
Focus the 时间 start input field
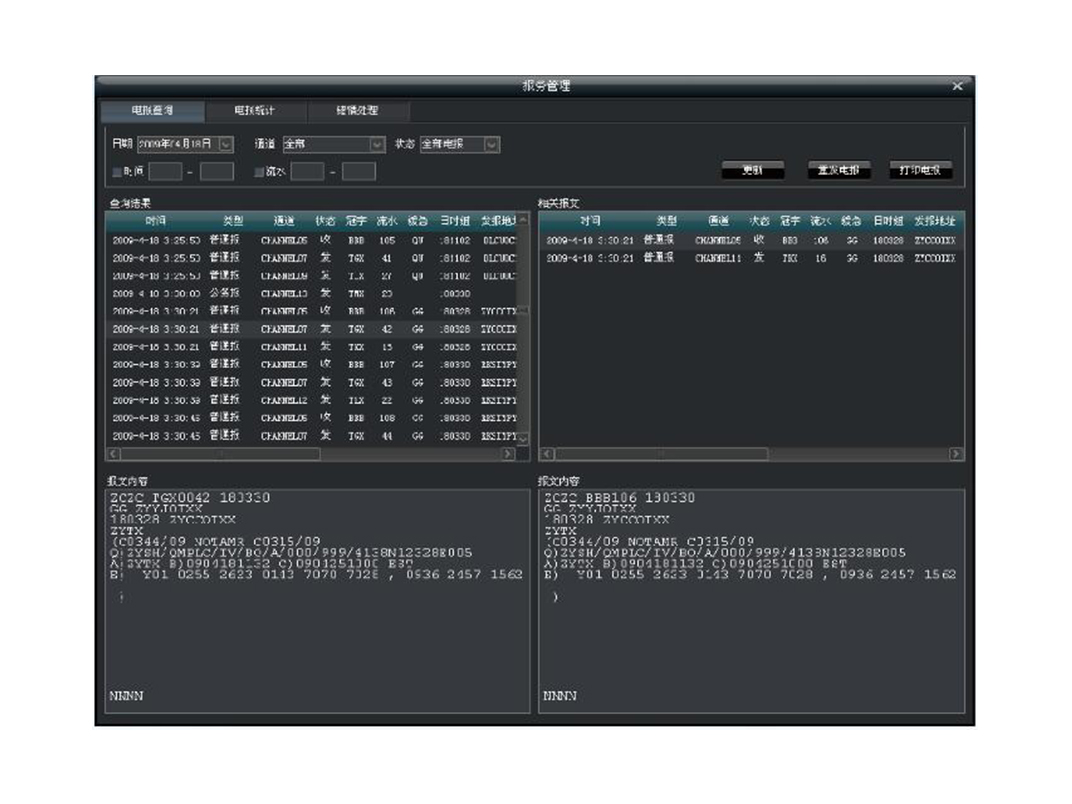(165, 172)
